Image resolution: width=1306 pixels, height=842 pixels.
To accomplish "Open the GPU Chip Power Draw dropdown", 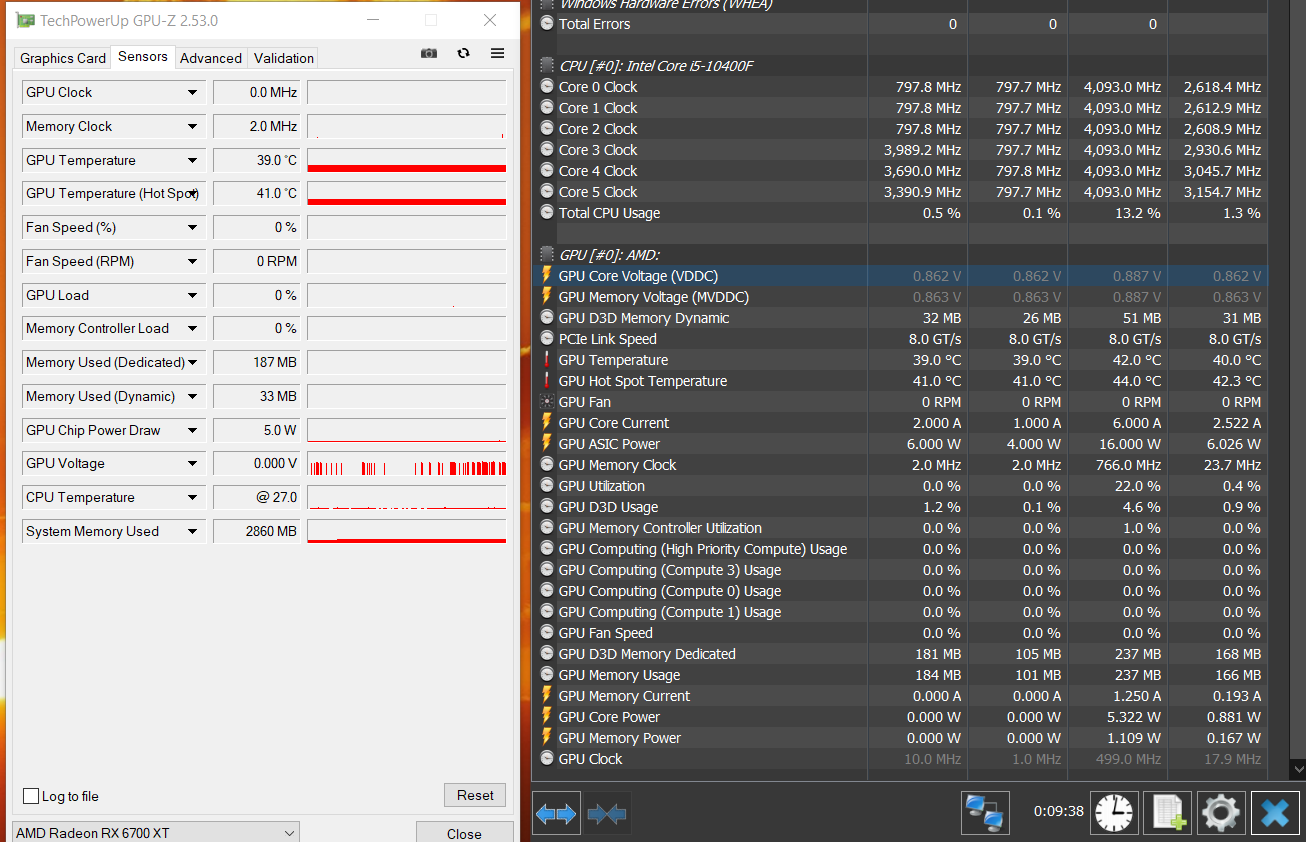I will click(192, 430).
